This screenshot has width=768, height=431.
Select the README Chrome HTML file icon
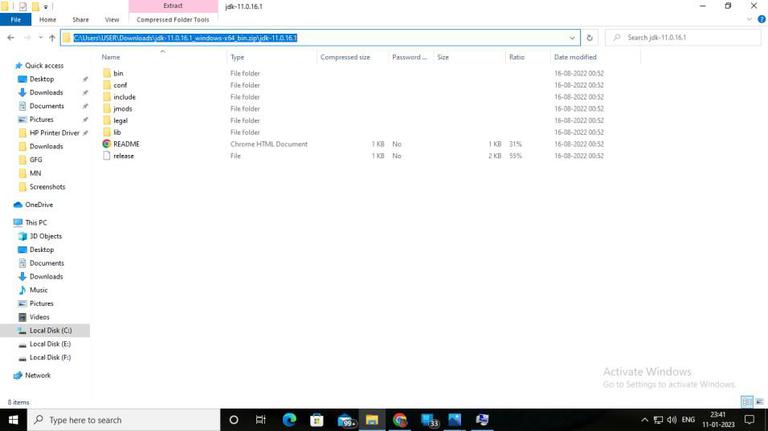coord(107,144)
